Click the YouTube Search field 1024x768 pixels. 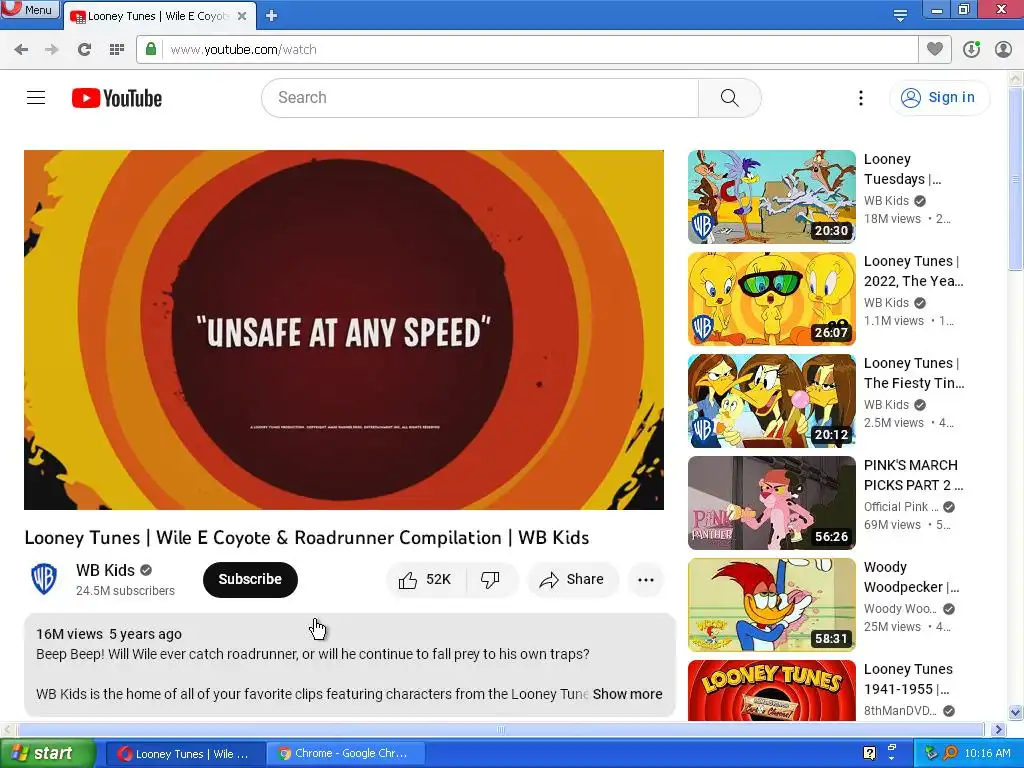pos(480,98)
